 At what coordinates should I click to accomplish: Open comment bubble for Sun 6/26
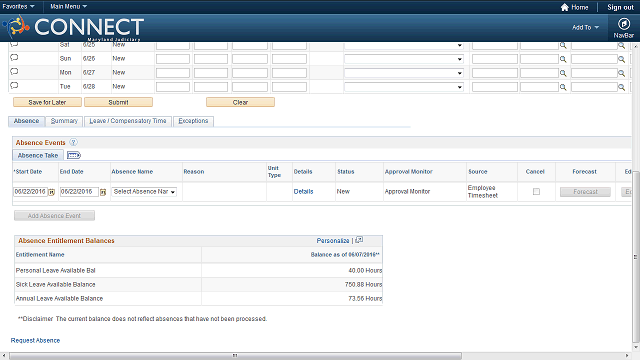[14, 58]
